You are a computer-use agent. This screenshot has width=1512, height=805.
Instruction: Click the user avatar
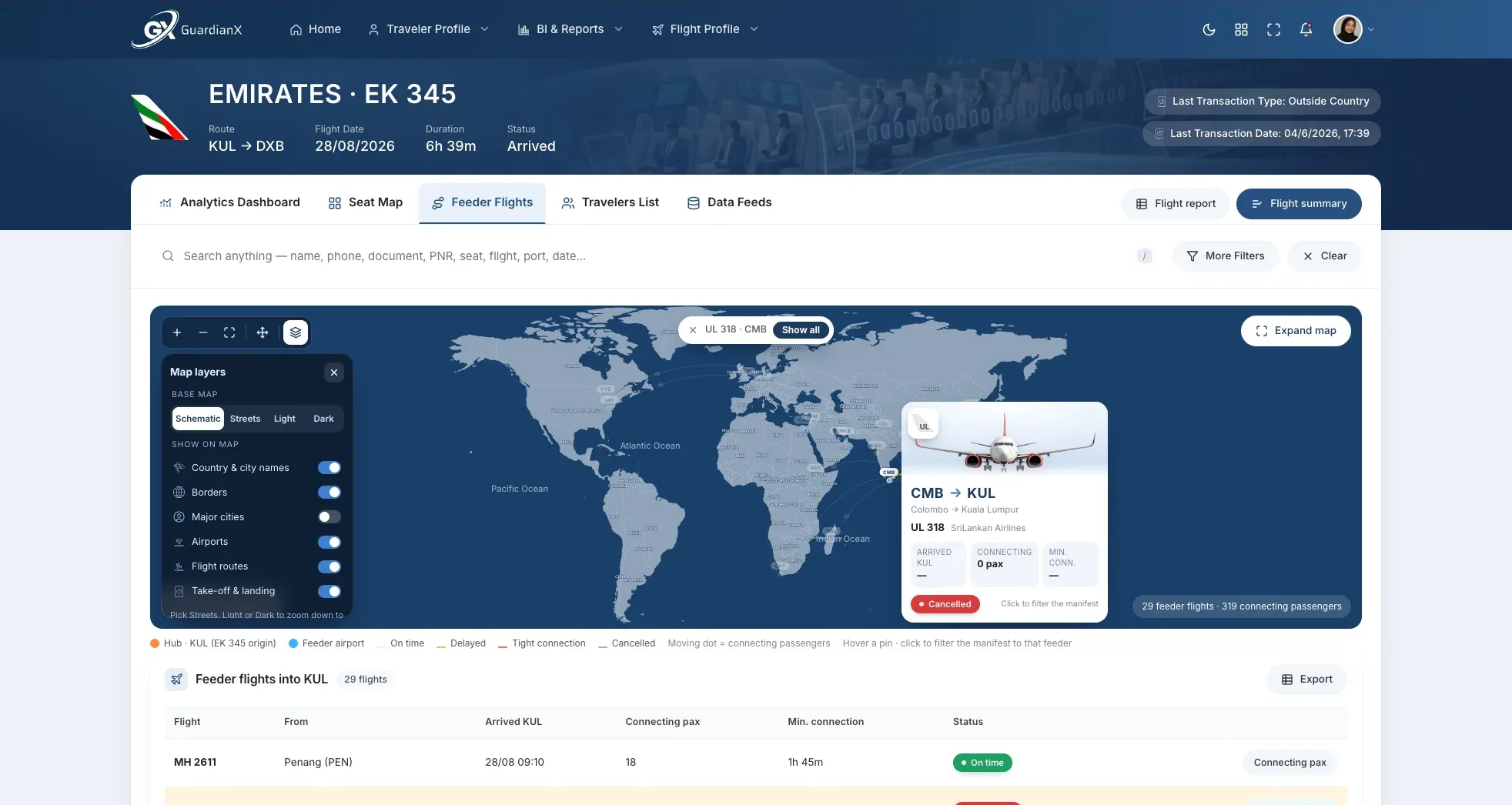[1348, 29]
